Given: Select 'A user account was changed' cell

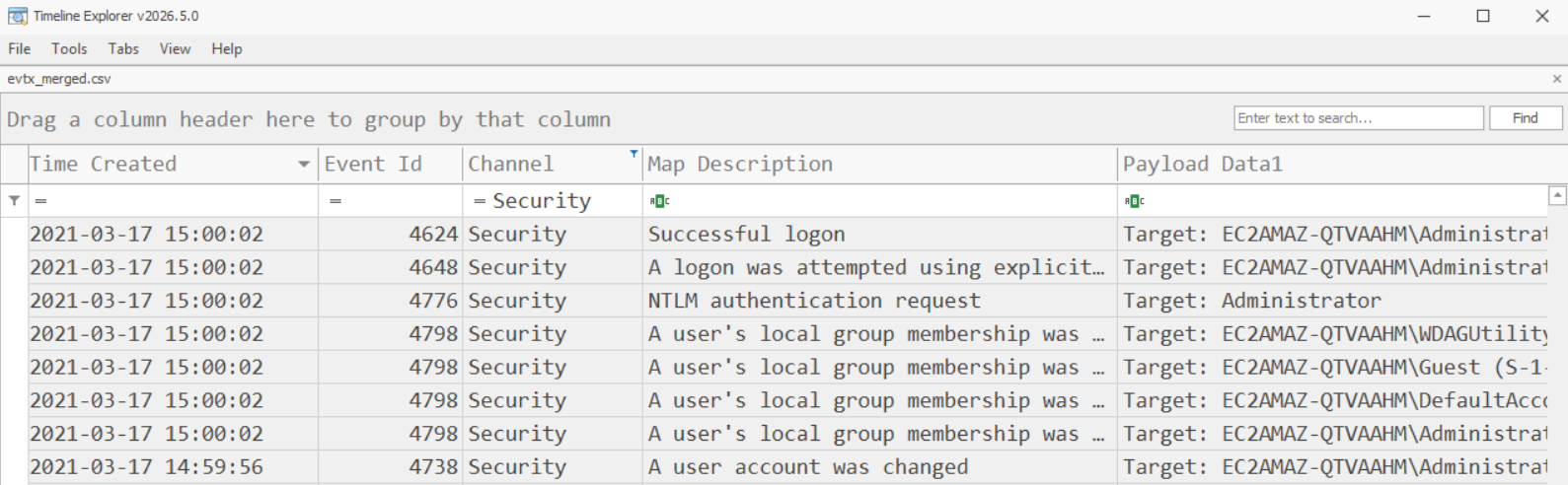Looking at the screenshot, I should tap(879, 467).
